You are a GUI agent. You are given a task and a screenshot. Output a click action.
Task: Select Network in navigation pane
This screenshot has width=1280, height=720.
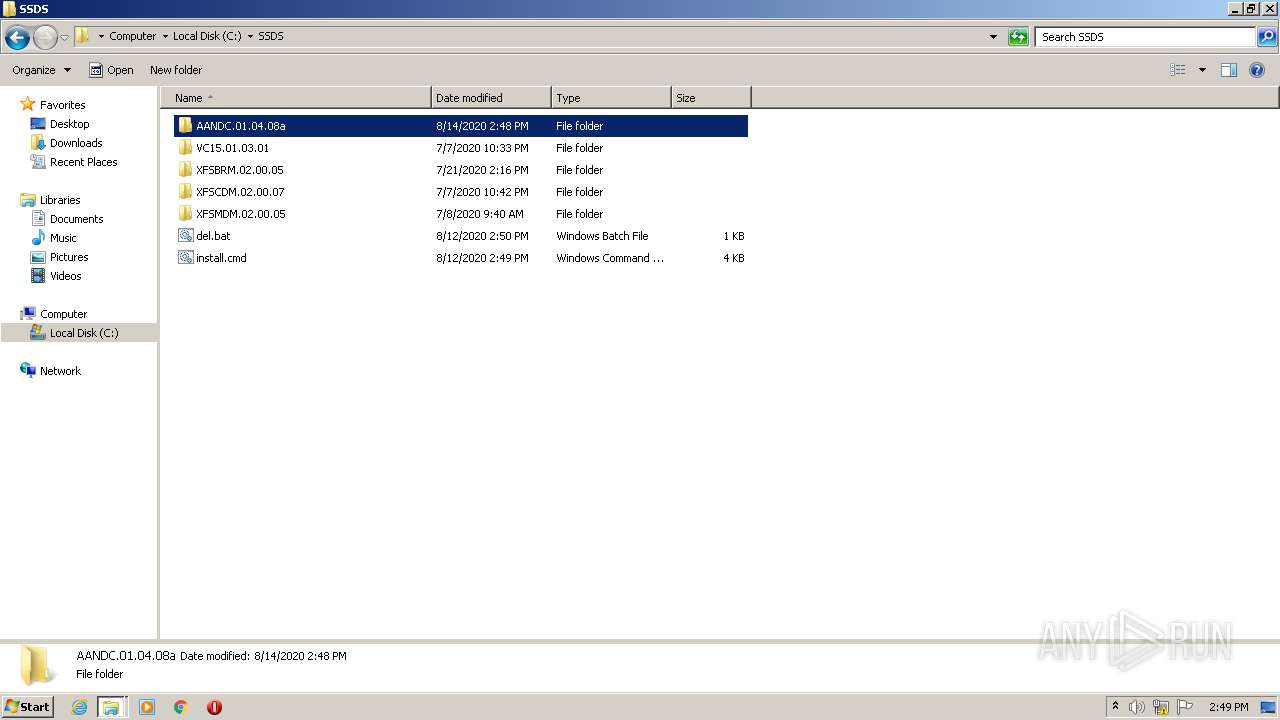60,371
